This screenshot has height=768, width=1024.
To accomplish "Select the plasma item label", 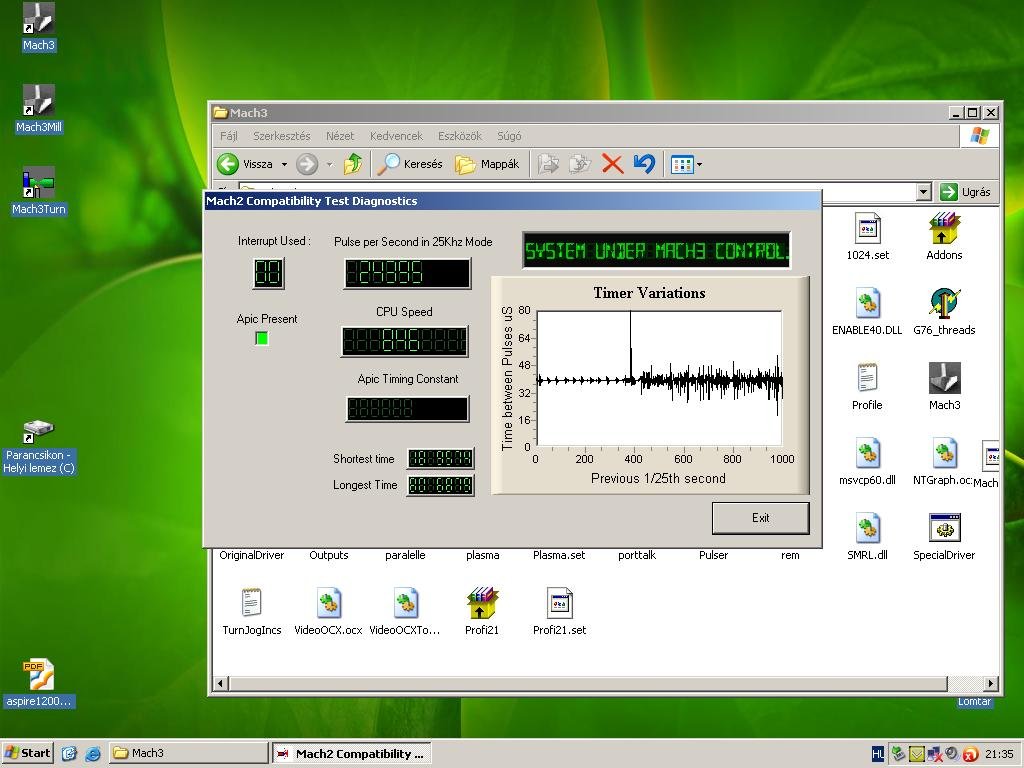I will [x=483, y=555].
